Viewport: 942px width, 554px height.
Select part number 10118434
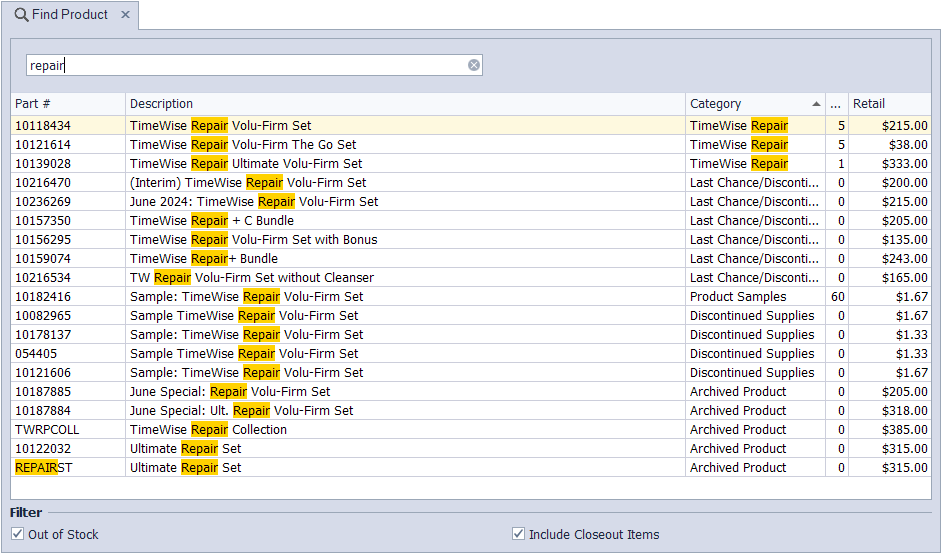coord(43,126)
